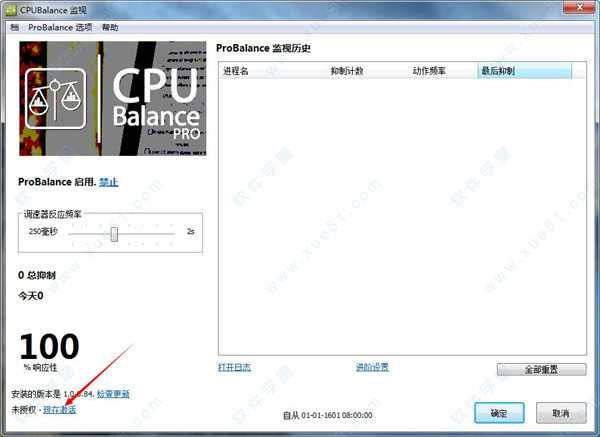Click 现在激活 to activate license
The height and width of the screenshot is (437, 600).
coord(60,410)
